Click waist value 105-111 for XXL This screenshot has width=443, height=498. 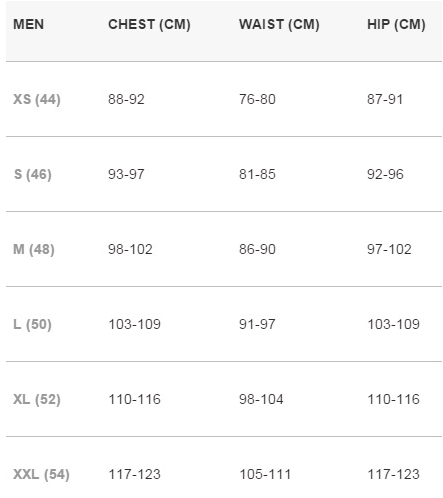(x=265, y=474)
